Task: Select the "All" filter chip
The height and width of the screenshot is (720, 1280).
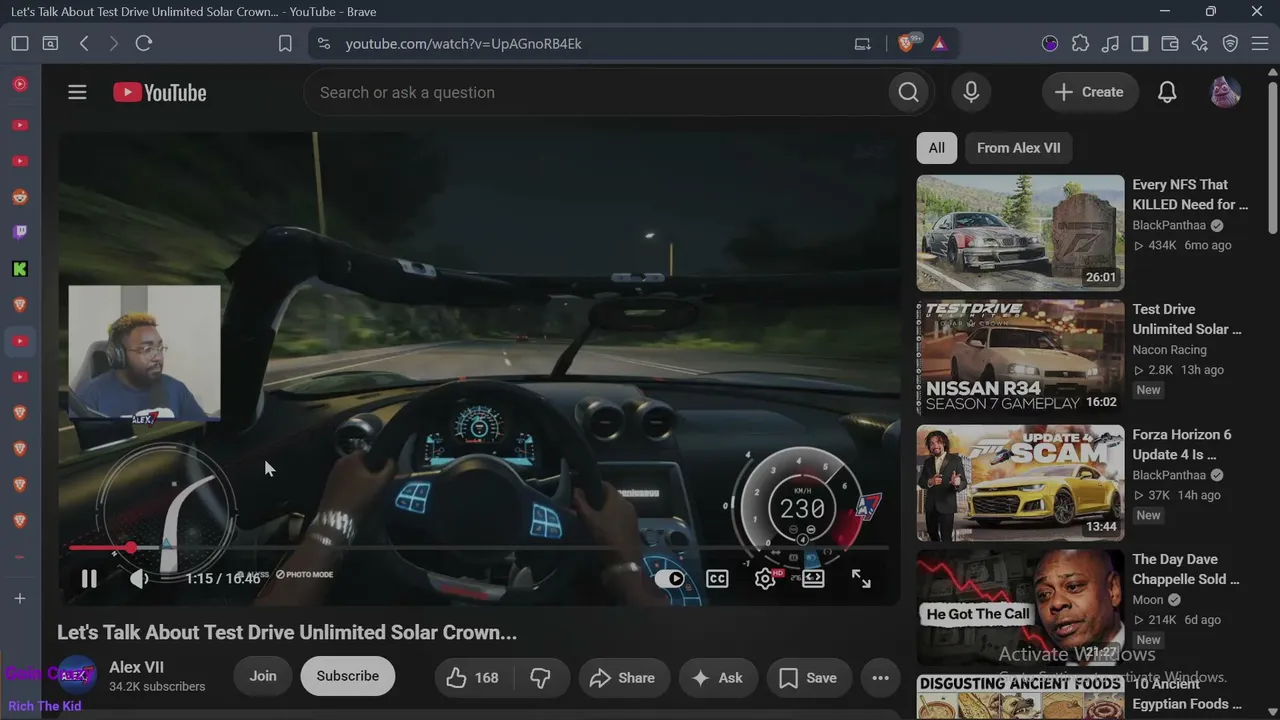Action: coord(937,148)
